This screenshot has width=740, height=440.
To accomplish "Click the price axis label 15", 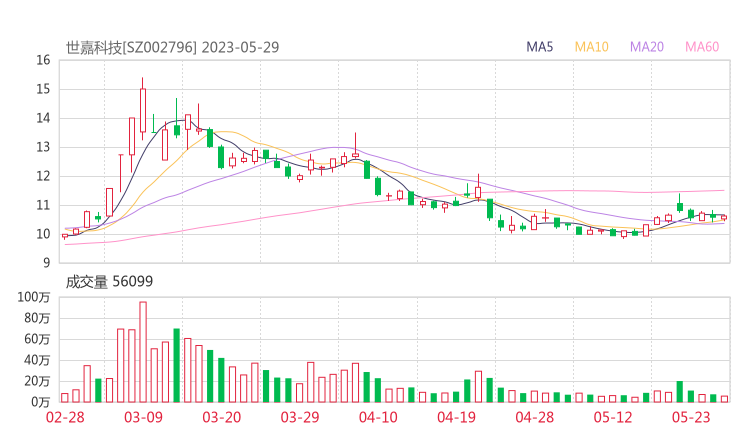I will pos(43,89).
